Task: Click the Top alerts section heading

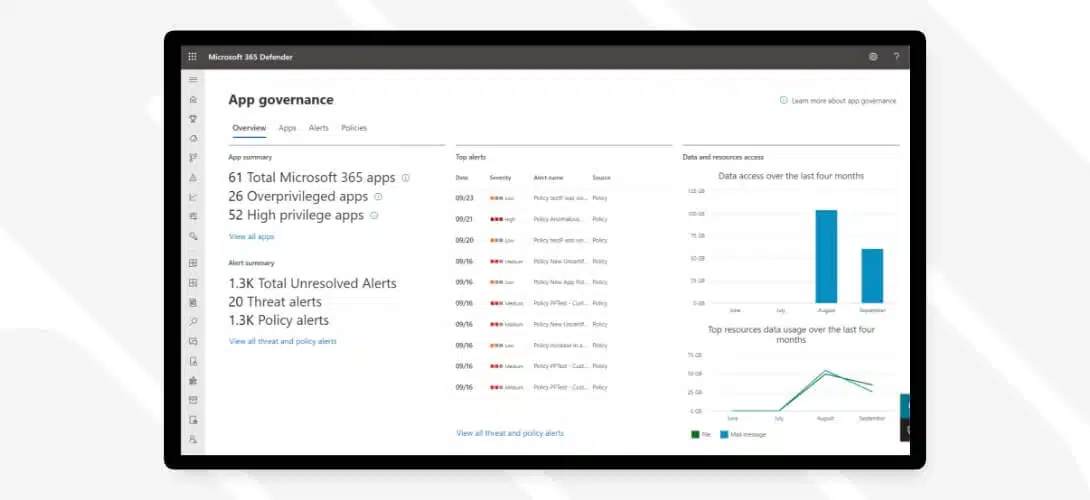Action: [x=471, y=158]
